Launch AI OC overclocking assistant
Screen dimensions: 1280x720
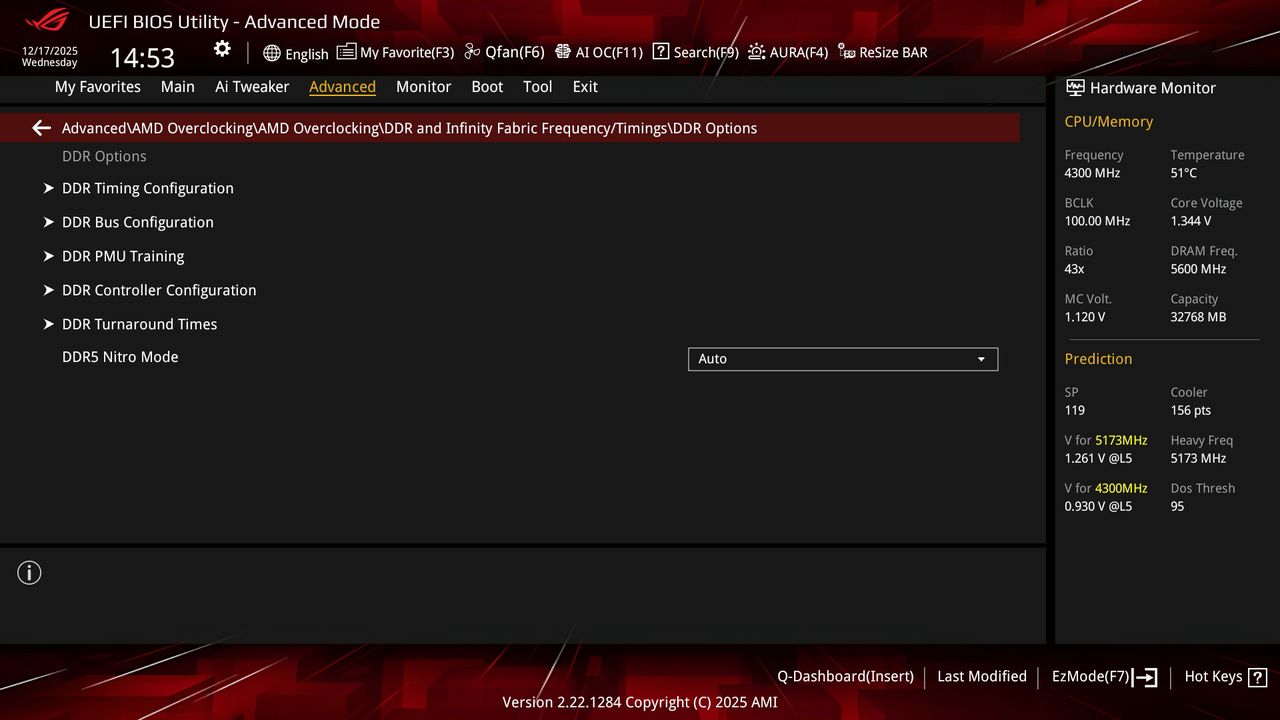tap(599, 52)
